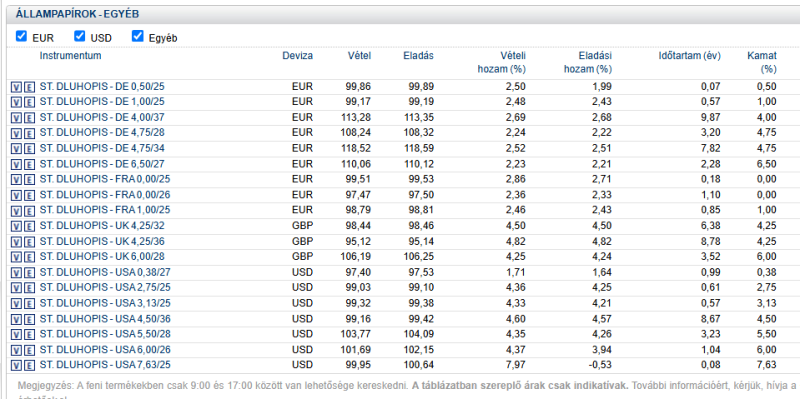Open ST. DLUHOPIS - FRA 0,00/25 instrument
The height and width of the screenshot is (399, 800).
click(105, 180)
